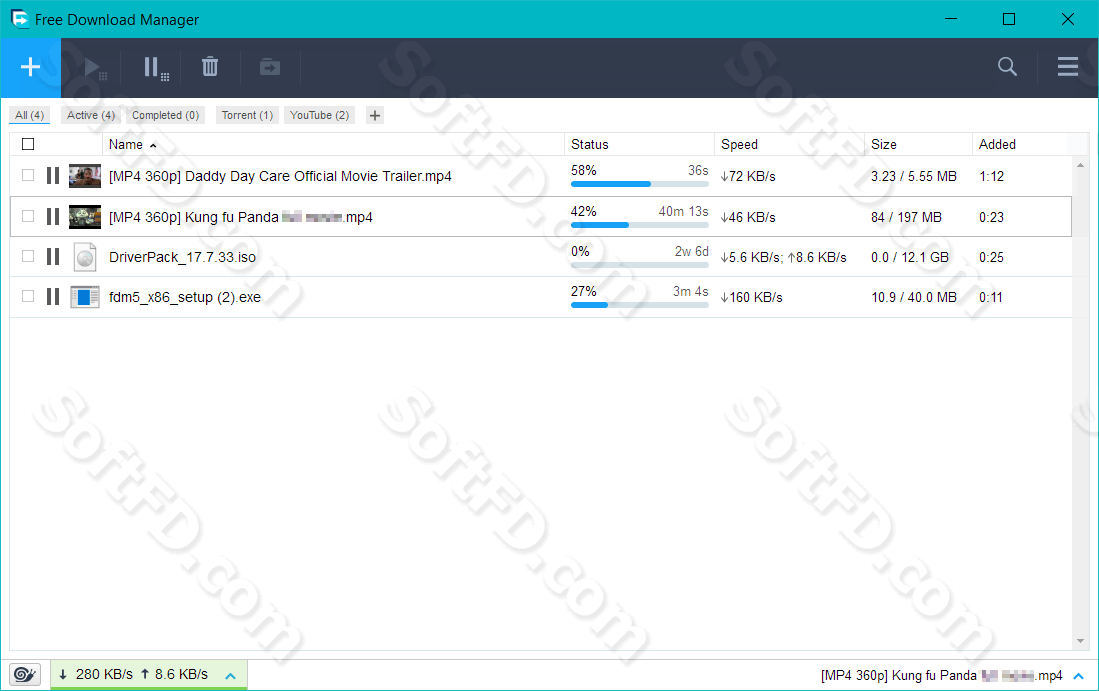
Task: Click the Kung fu Panda video thumbnail
Action: coord(85,217)
